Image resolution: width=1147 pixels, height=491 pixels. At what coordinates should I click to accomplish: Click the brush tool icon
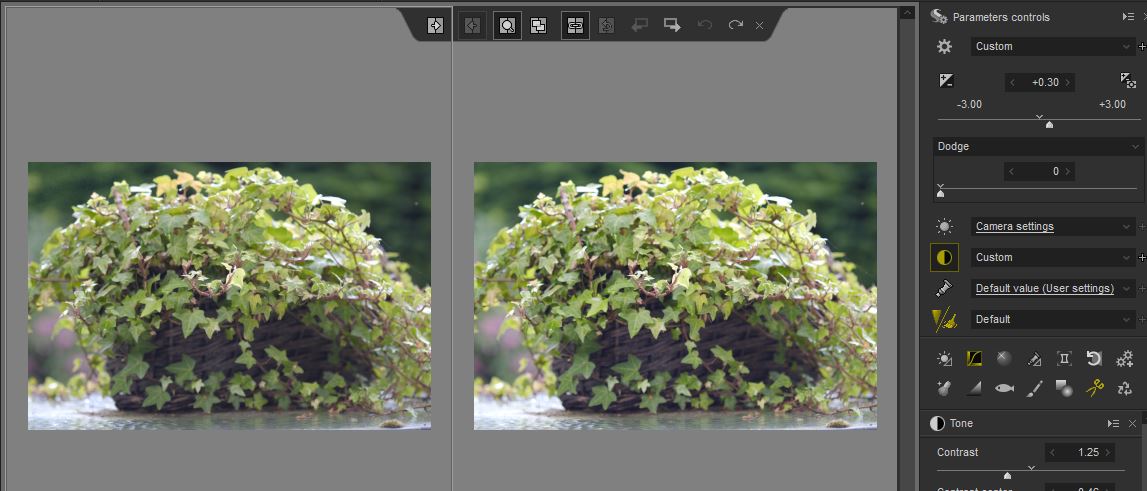(1034, 388)
